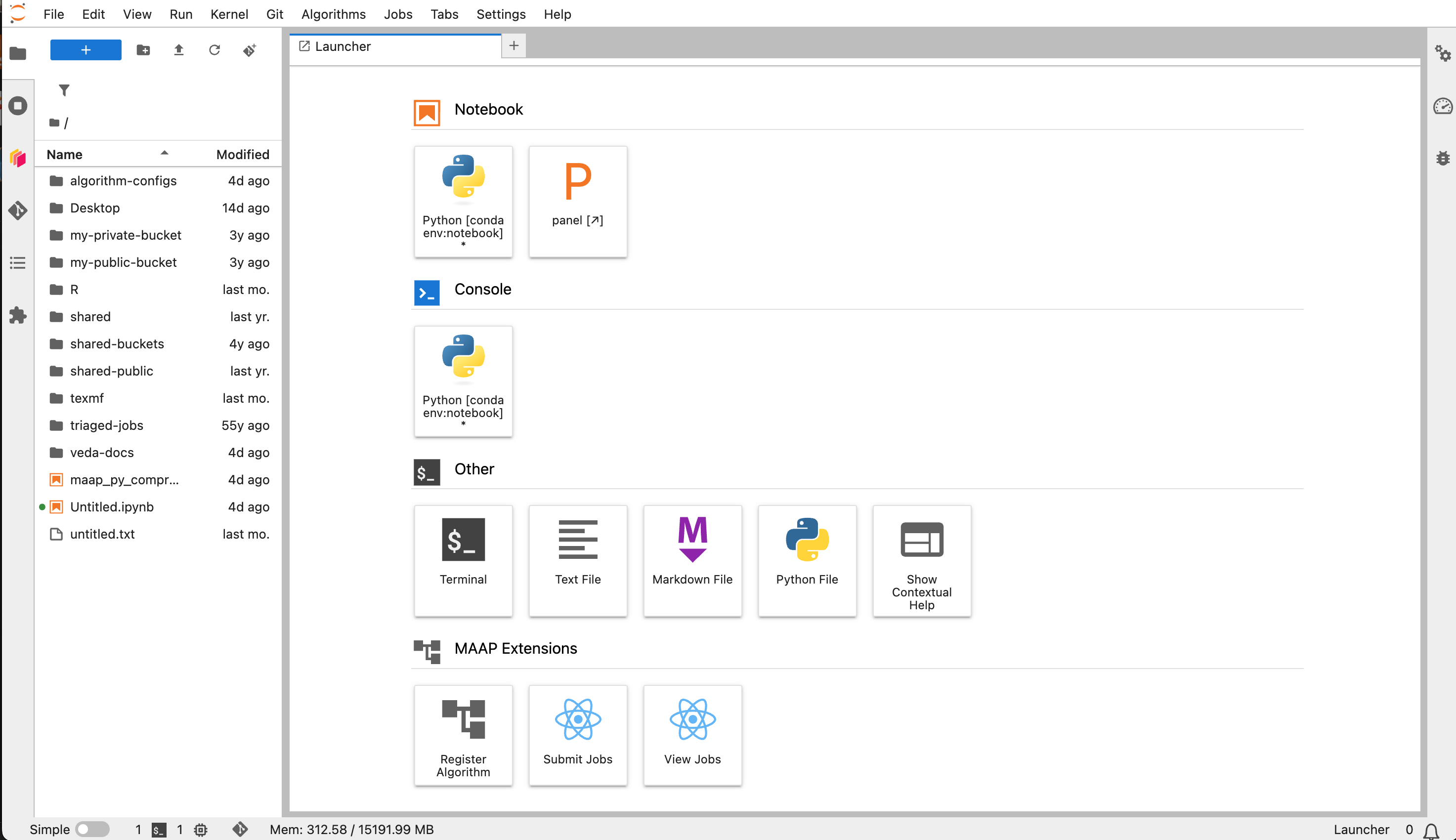Select the untitled.txt file
This screenshot has height=840, width=1456.
click(158, 534)
